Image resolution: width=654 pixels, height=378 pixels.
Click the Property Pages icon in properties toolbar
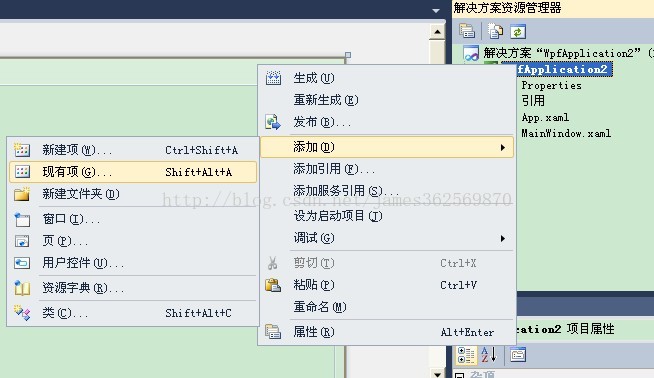(x=518, y=355)
